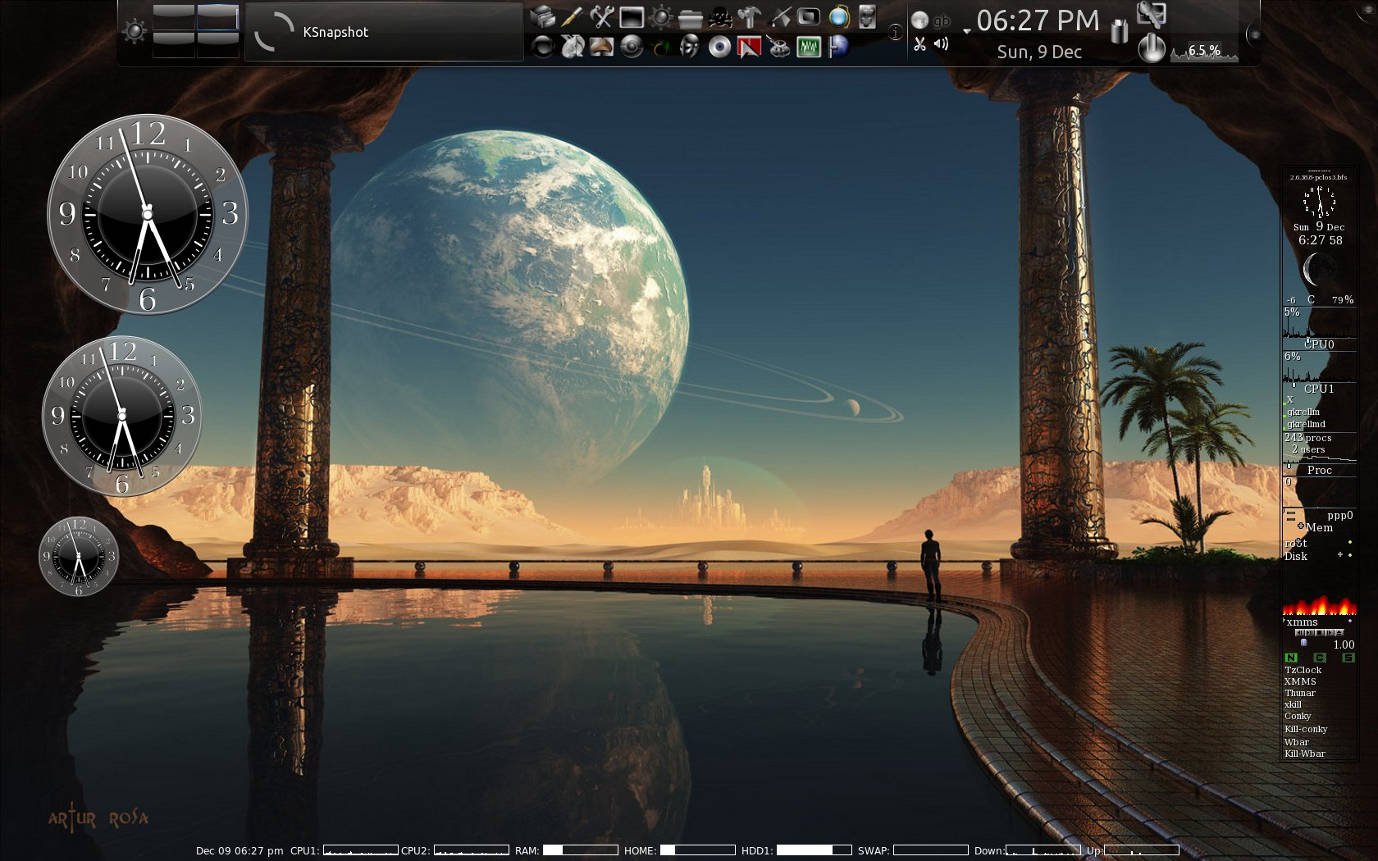Click the speaker volume tray icon
The image size is (1378, 861).
pyautogui.click(x=942, y=44)
